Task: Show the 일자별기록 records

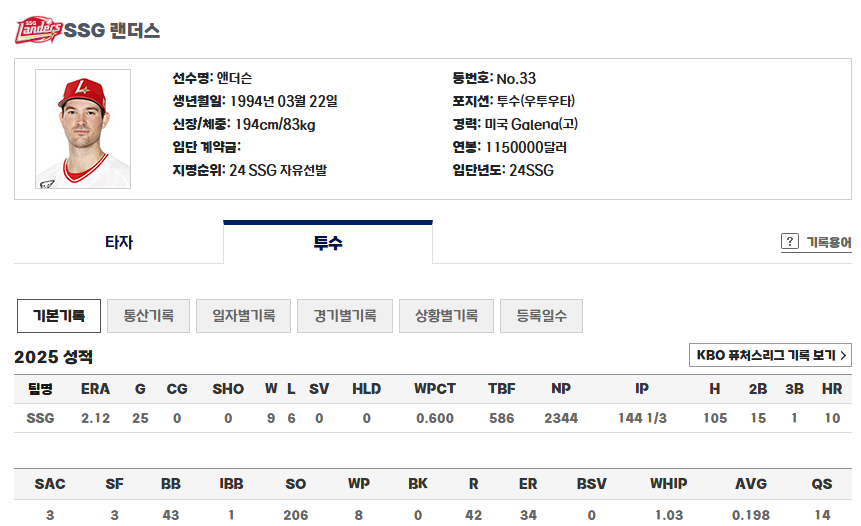Action: pyautogui.click(x=243, y=316)
